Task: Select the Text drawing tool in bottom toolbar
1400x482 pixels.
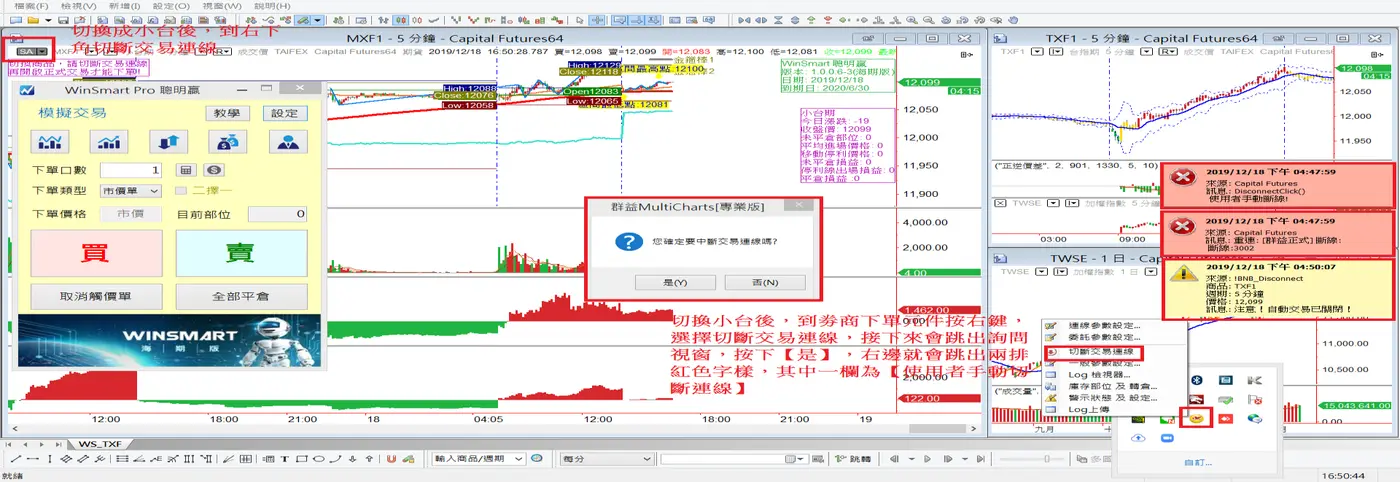Action: (285, 459)
